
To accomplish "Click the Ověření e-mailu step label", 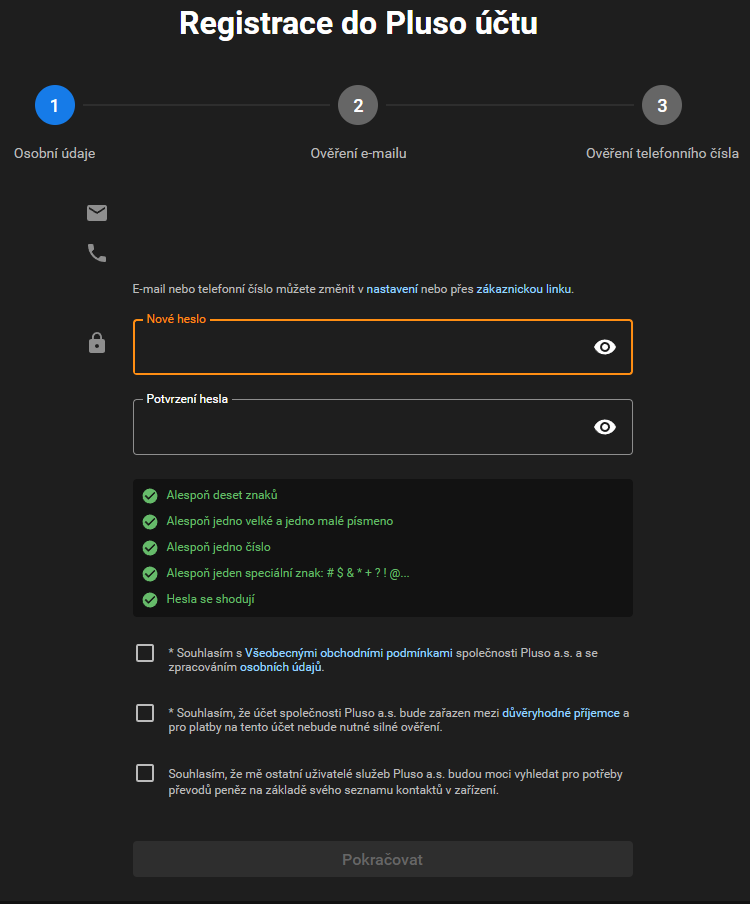I will [359, 153].
